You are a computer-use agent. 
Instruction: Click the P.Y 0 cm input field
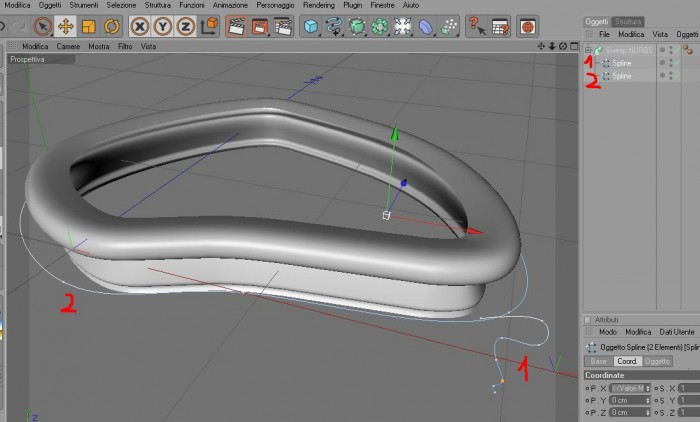click(630, 401)
